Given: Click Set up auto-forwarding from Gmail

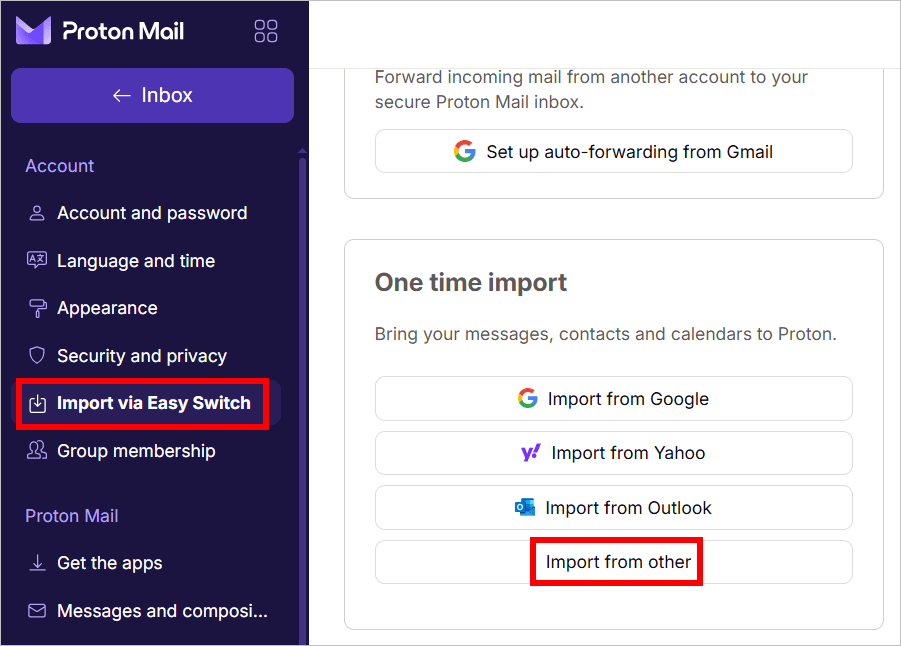Looking at the screenshot, I should tap(613, 151).
